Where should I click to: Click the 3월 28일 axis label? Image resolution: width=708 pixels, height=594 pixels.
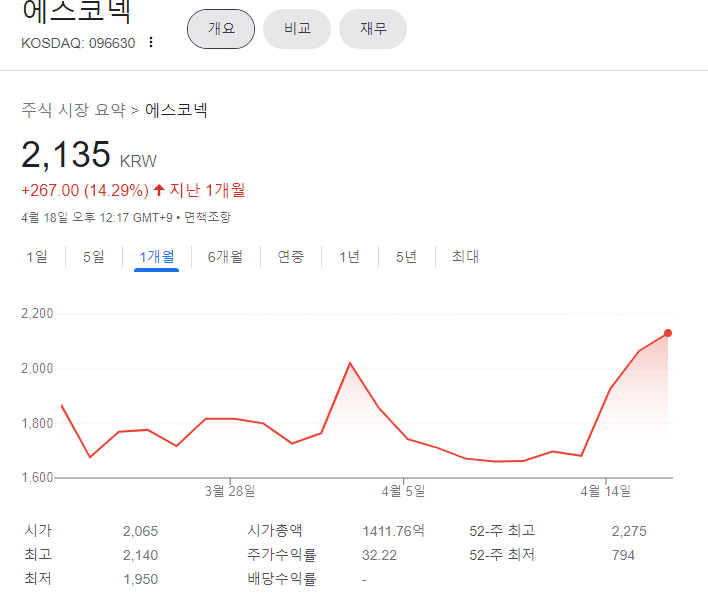tap(230, 491)
